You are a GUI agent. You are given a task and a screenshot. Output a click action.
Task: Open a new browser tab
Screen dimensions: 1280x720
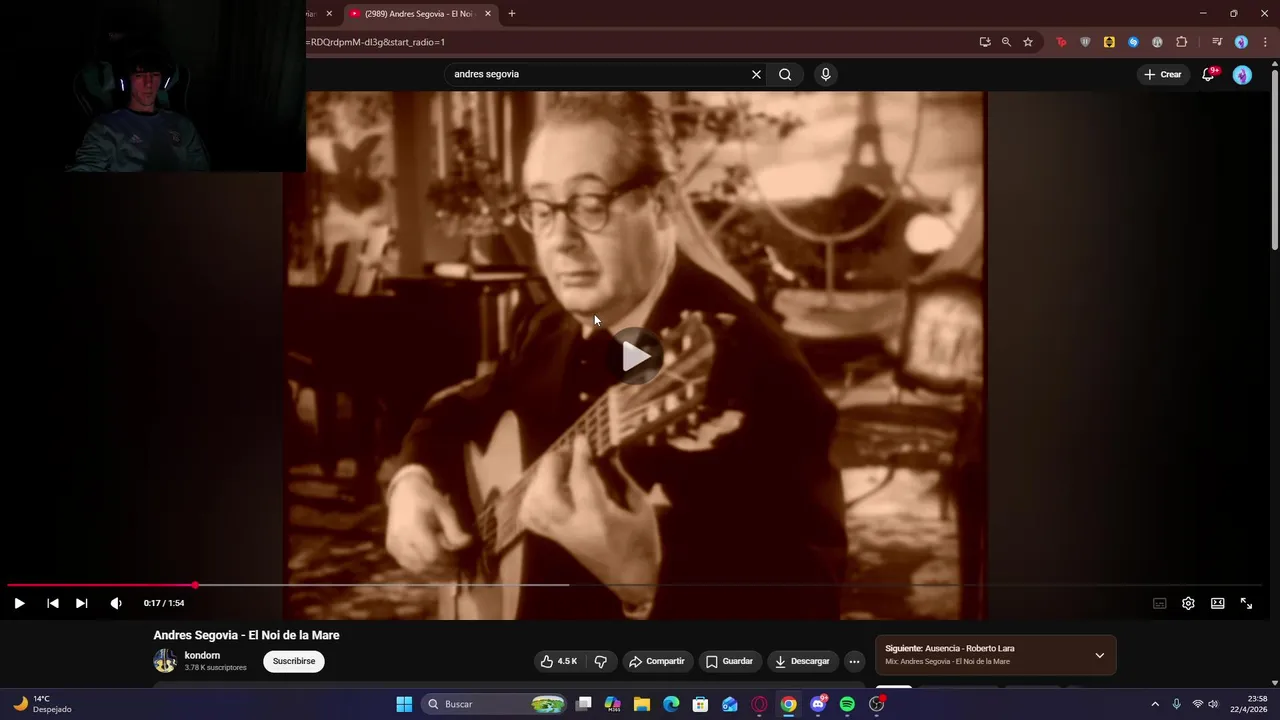(512, 14)
